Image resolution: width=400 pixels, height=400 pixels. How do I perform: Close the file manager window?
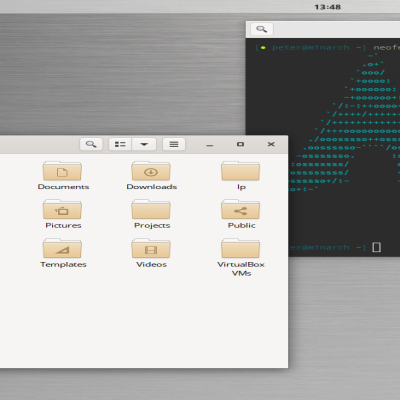[271, 144]
